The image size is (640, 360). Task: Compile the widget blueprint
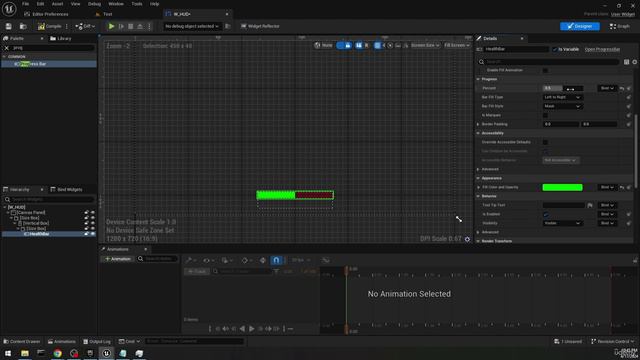(x=50, y=26)
